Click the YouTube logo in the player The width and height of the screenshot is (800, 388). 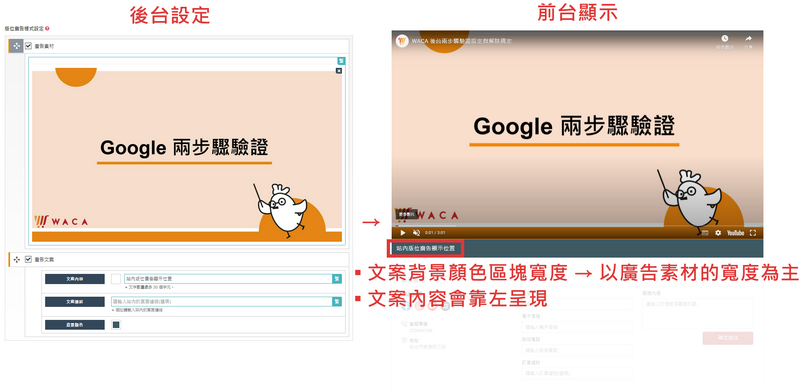click(x=735, y=233)
